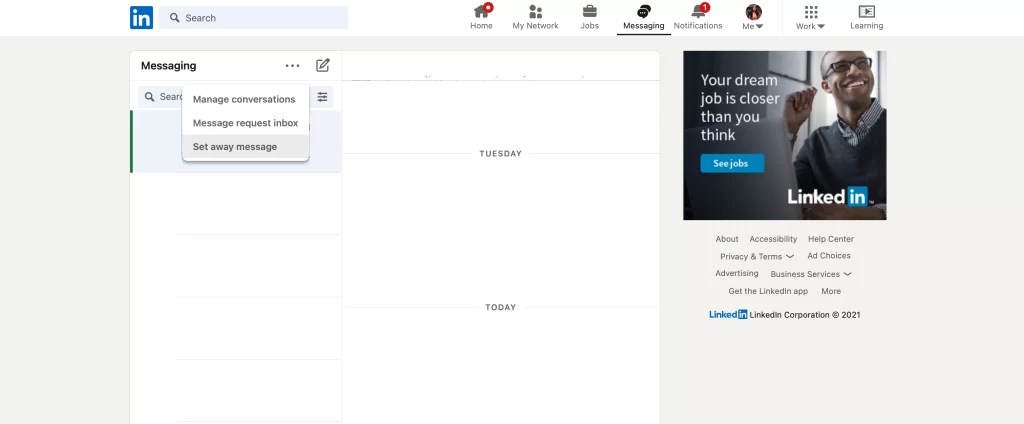Screen dimensions: 1024x424
Task: Click Get the LinkedIn app link
Action: (768, 291)
